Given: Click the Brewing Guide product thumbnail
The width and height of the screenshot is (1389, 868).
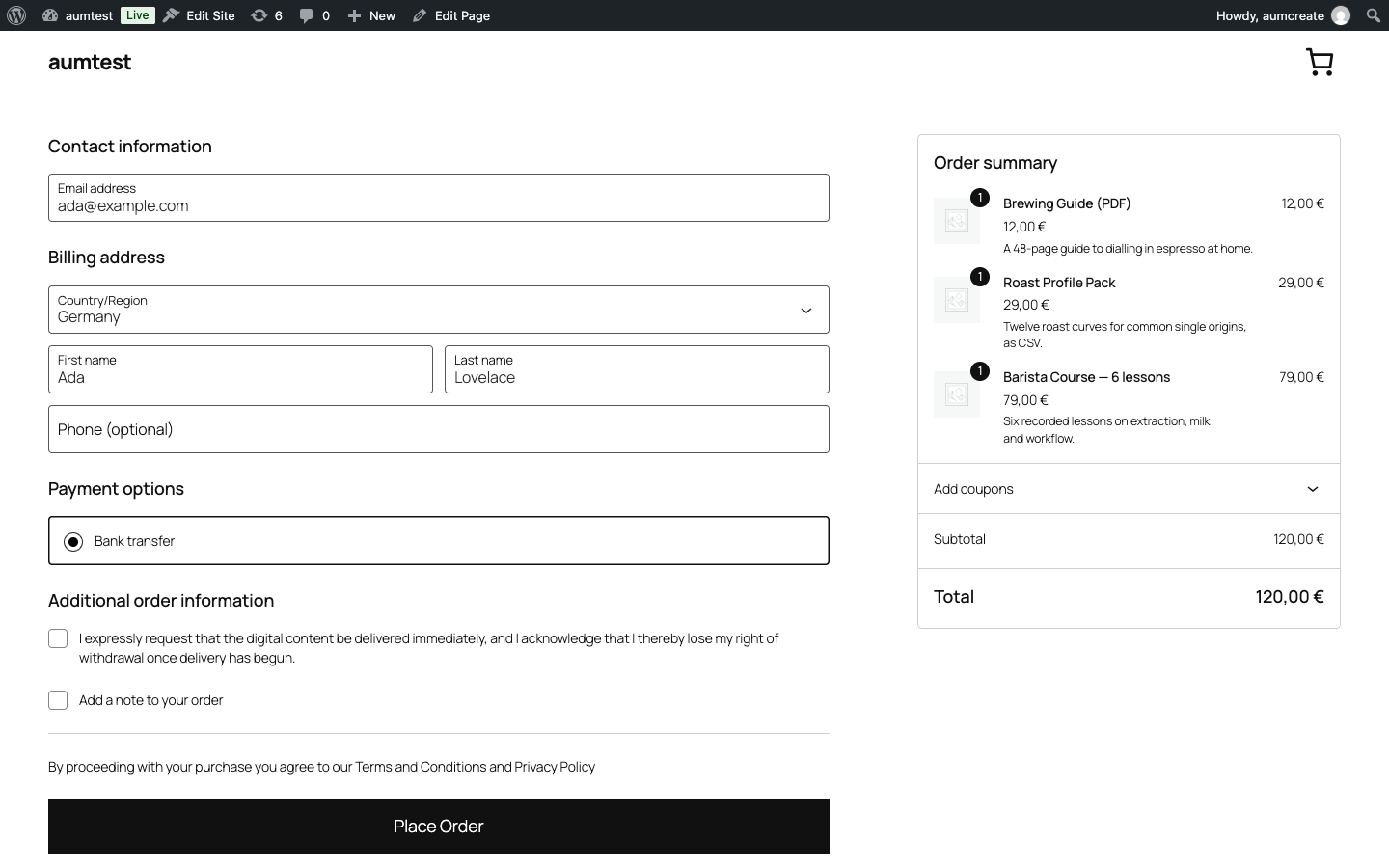Looking at the screenshot, I should coord(957,221).
